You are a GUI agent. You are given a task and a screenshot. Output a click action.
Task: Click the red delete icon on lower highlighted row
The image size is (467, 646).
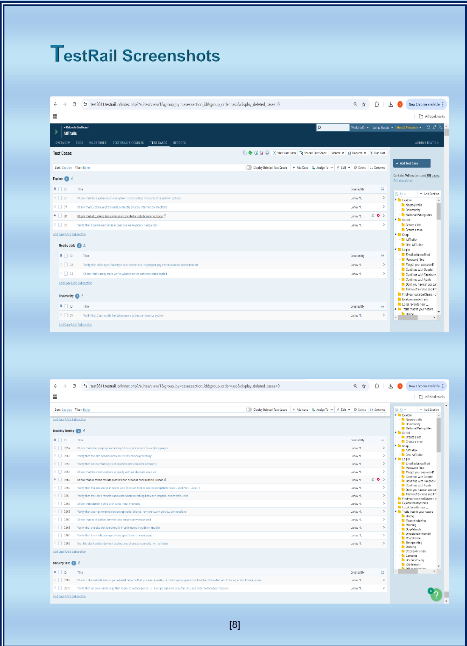(x=378, y=480)
